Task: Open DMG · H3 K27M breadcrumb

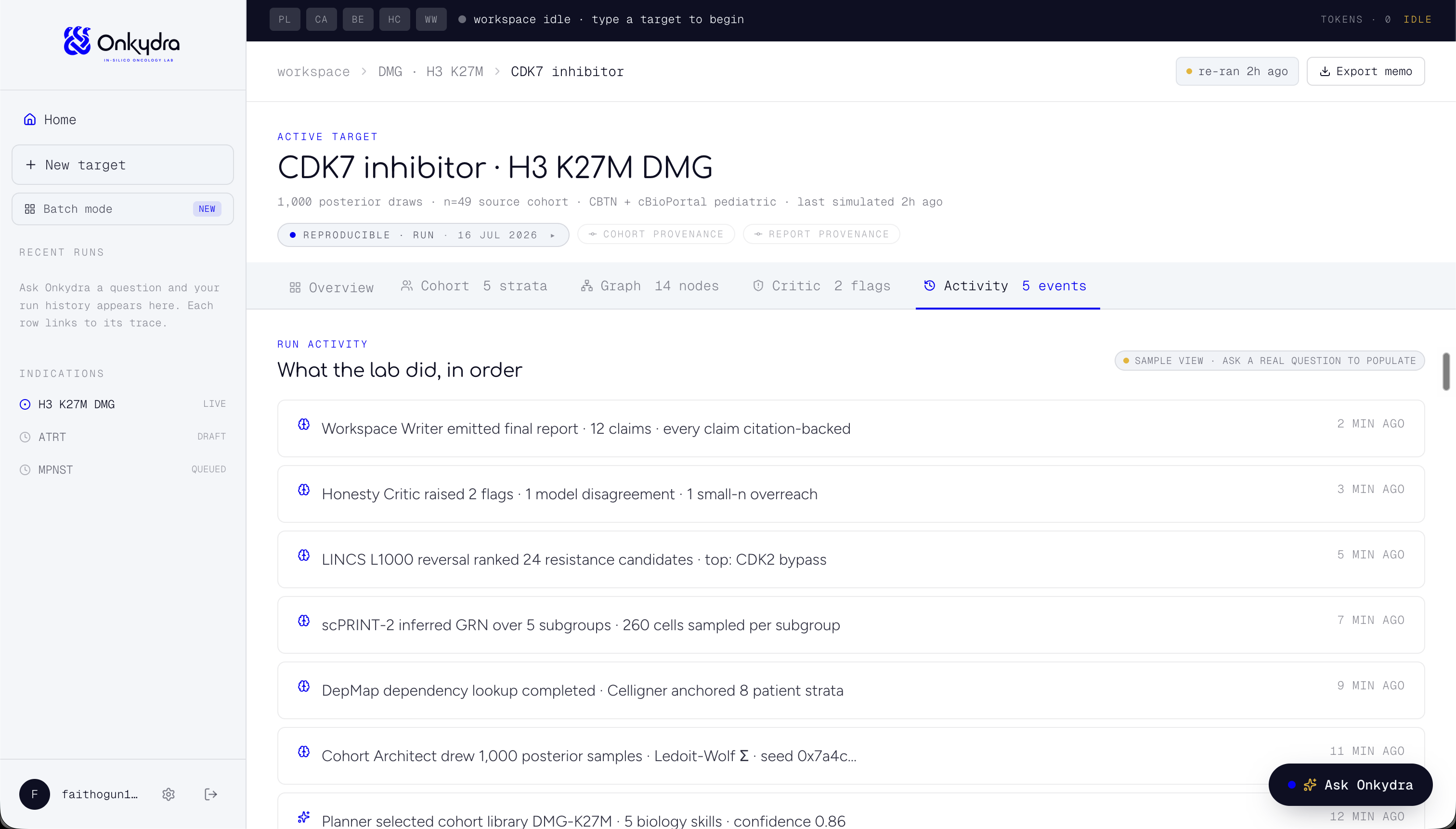Action: pyautogui.click(x=430, y=71)
